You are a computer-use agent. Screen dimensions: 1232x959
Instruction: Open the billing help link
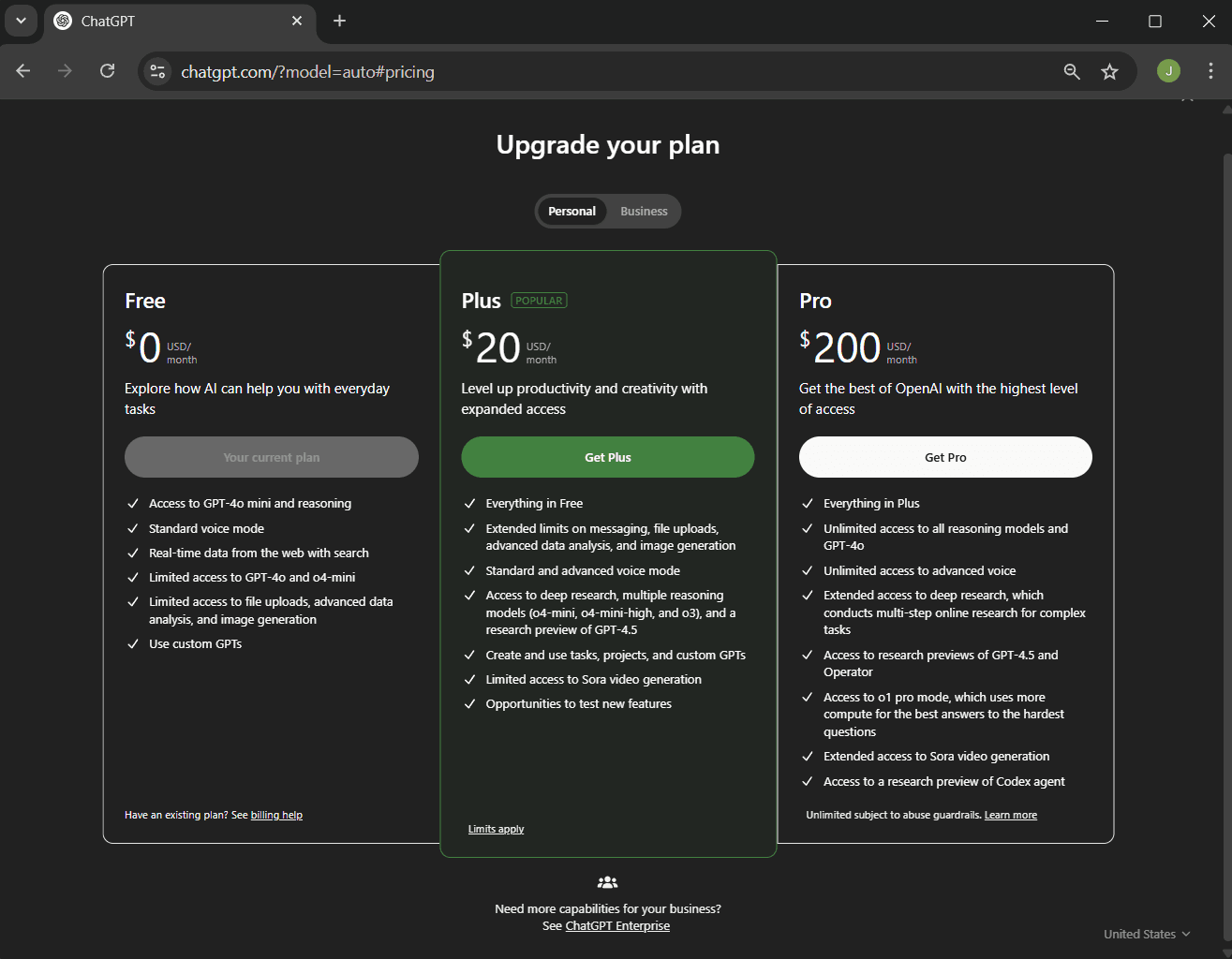click(276, 815)
